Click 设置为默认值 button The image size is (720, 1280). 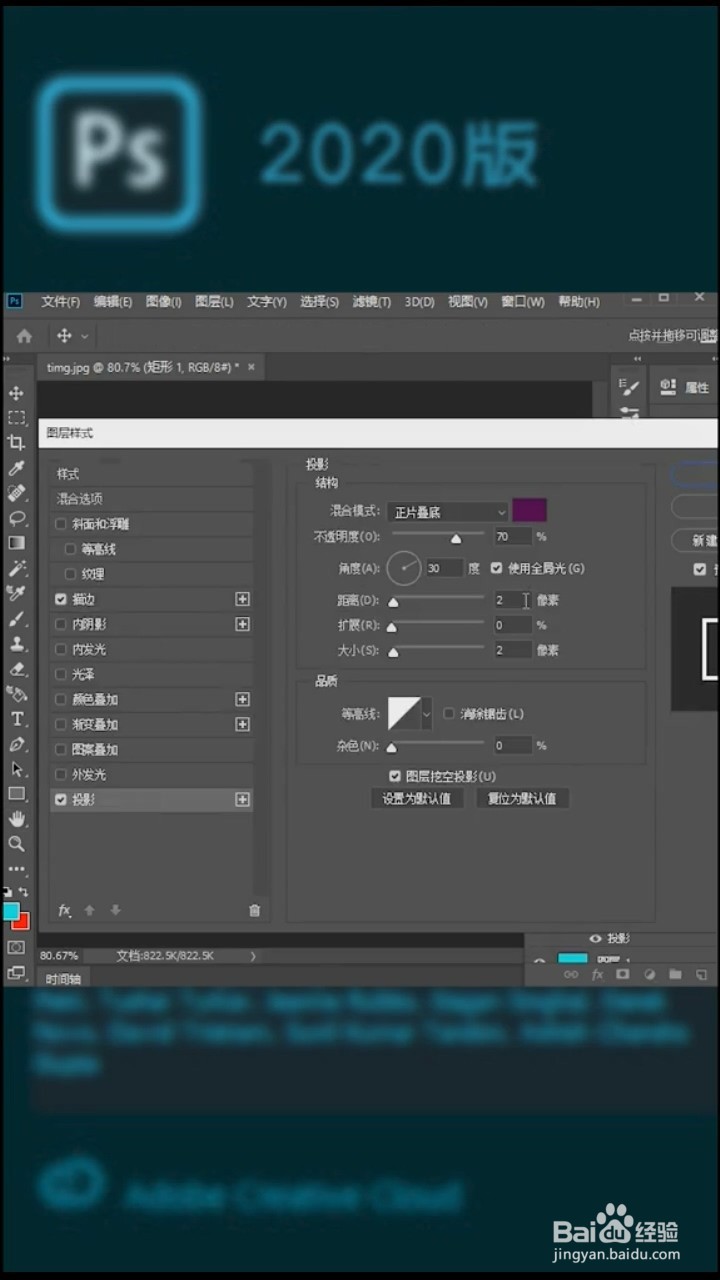(x=417, y=799)
